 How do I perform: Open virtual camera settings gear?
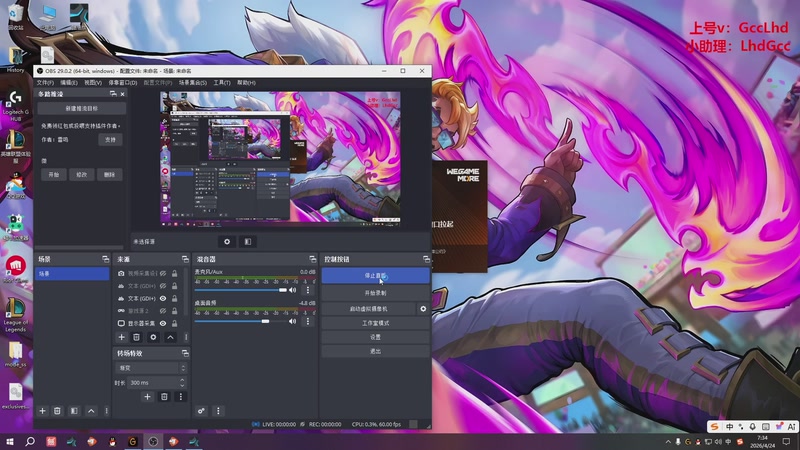pos(423,309)
